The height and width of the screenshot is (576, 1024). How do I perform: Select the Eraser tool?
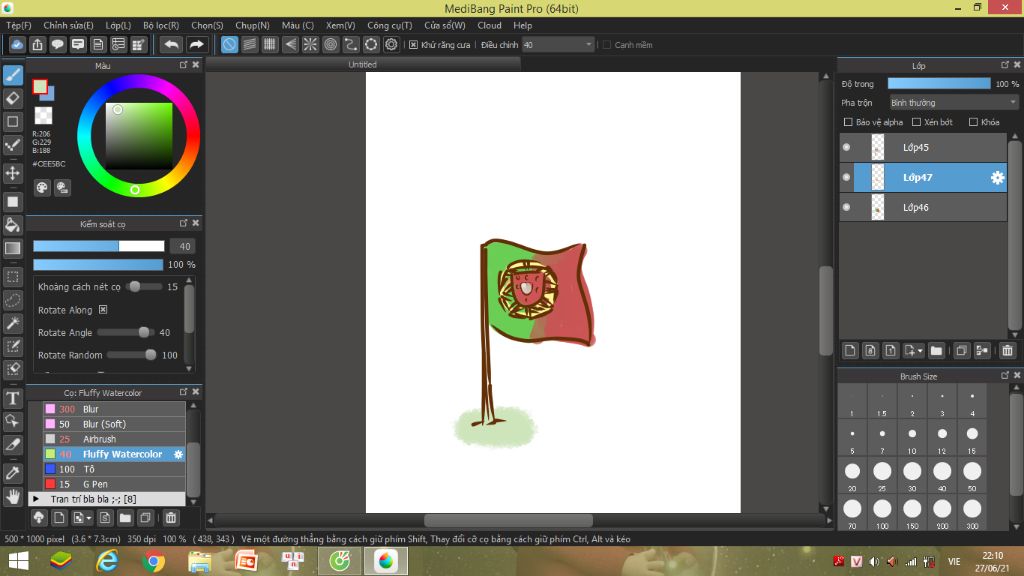[x=13, y=98]
